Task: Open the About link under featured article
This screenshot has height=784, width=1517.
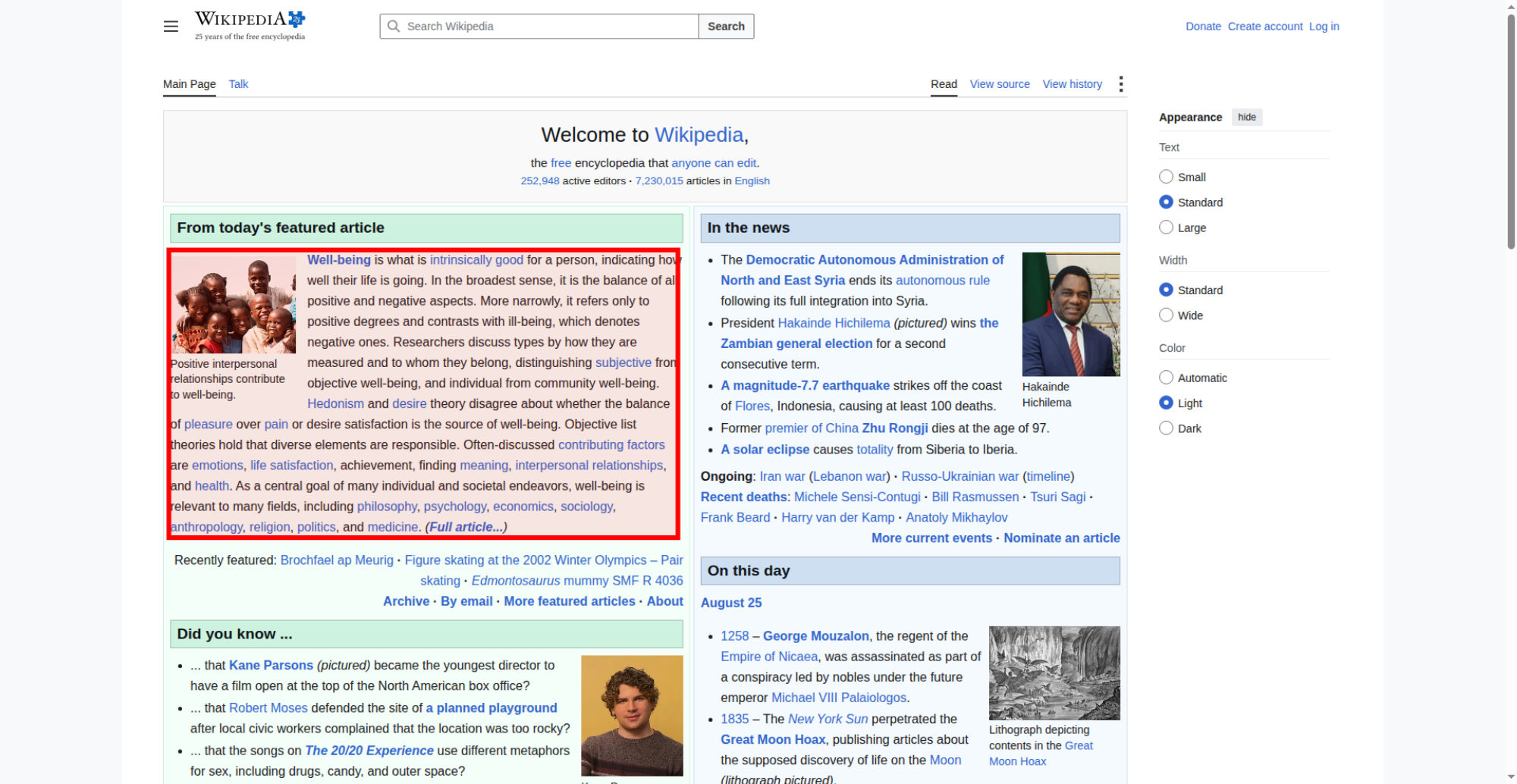Action: (x=665, y=601)
